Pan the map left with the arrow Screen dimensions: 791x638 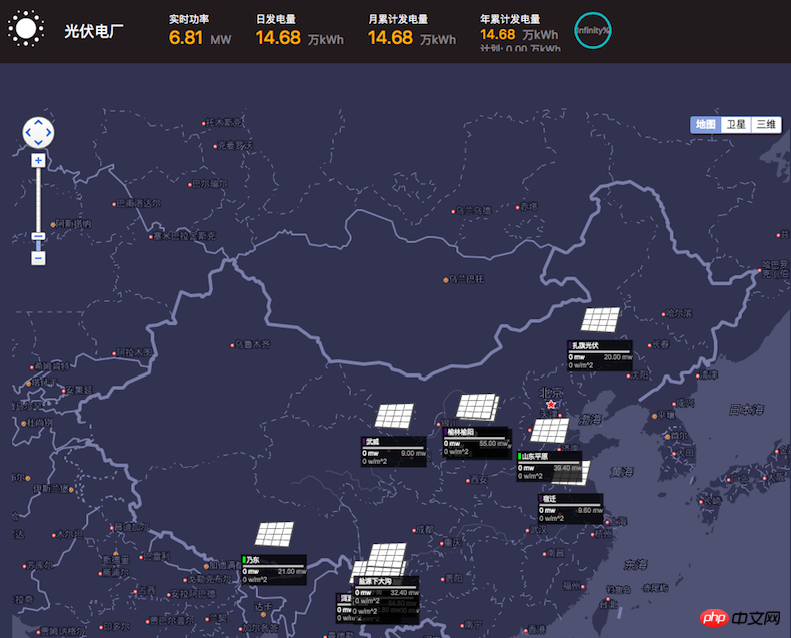pos(28,133)
